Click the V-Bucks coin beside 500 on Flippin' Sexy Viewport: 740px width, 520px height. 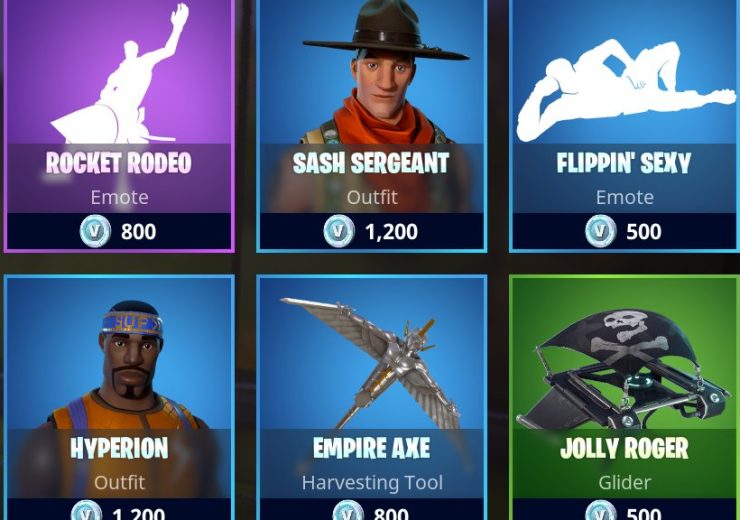601,231
